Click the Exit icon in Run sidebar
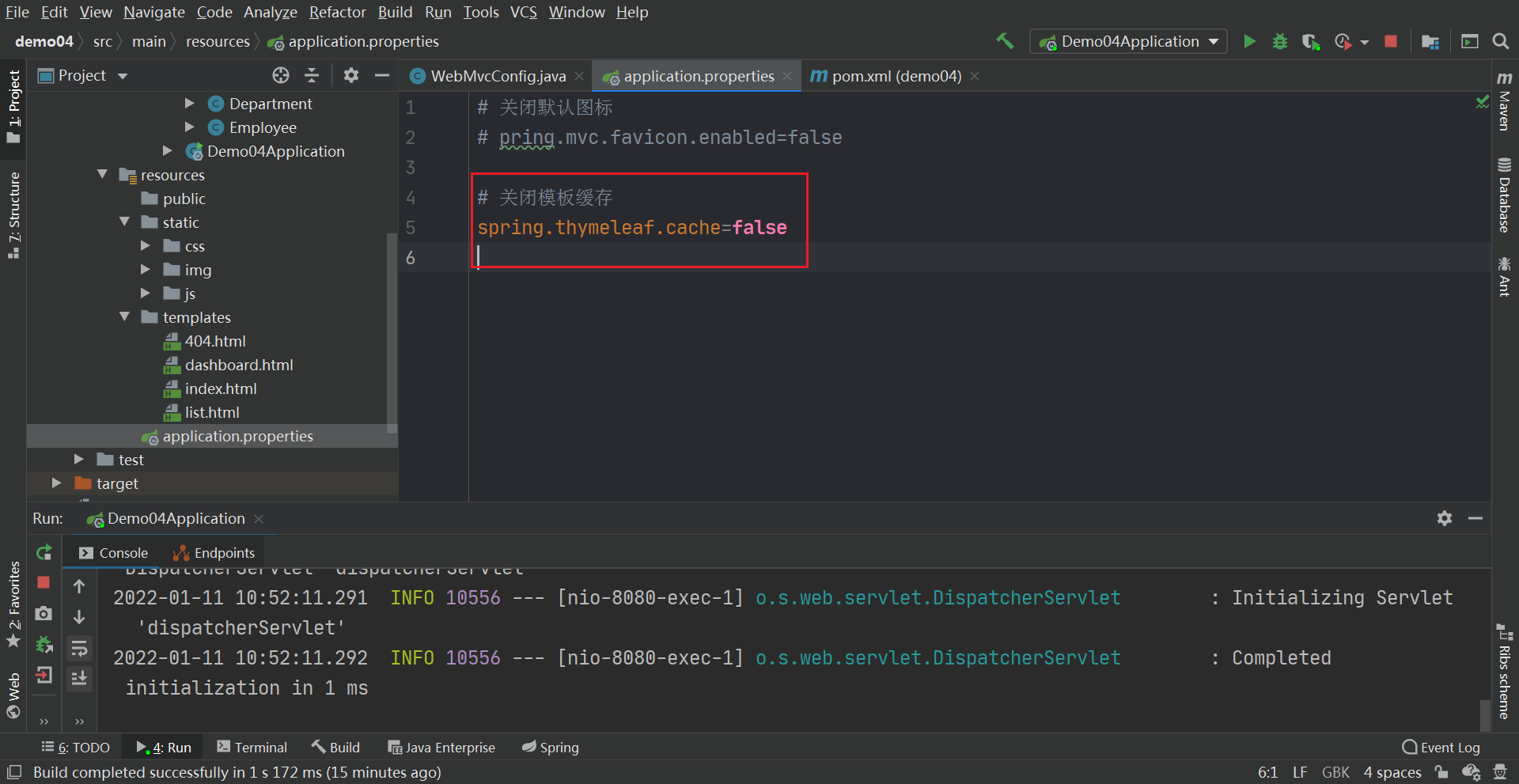The image size is (1519, 784). click(x=44, y=675)
